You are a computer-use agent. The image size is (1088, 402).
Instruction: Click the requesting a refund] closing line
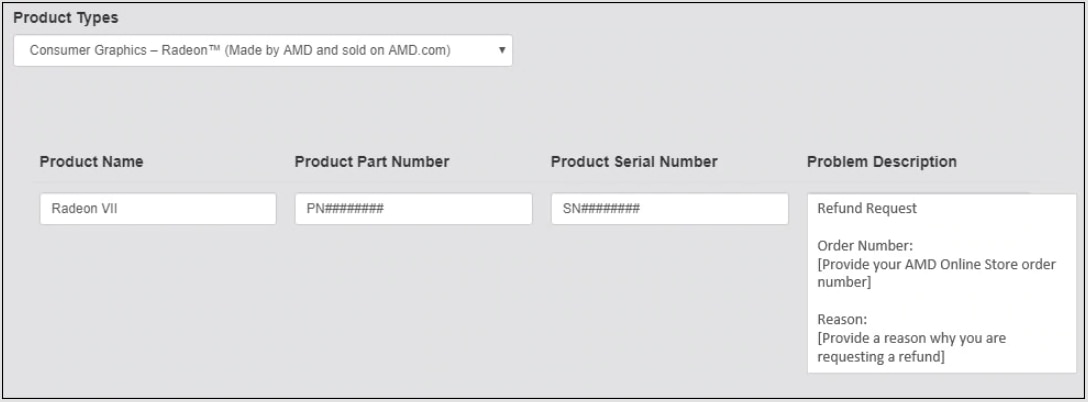(881, 358)
